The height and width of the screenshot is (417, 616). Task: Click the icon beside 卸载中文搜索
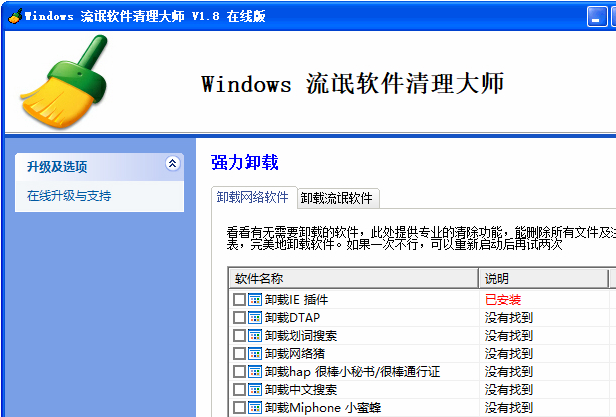coord(255,389)
